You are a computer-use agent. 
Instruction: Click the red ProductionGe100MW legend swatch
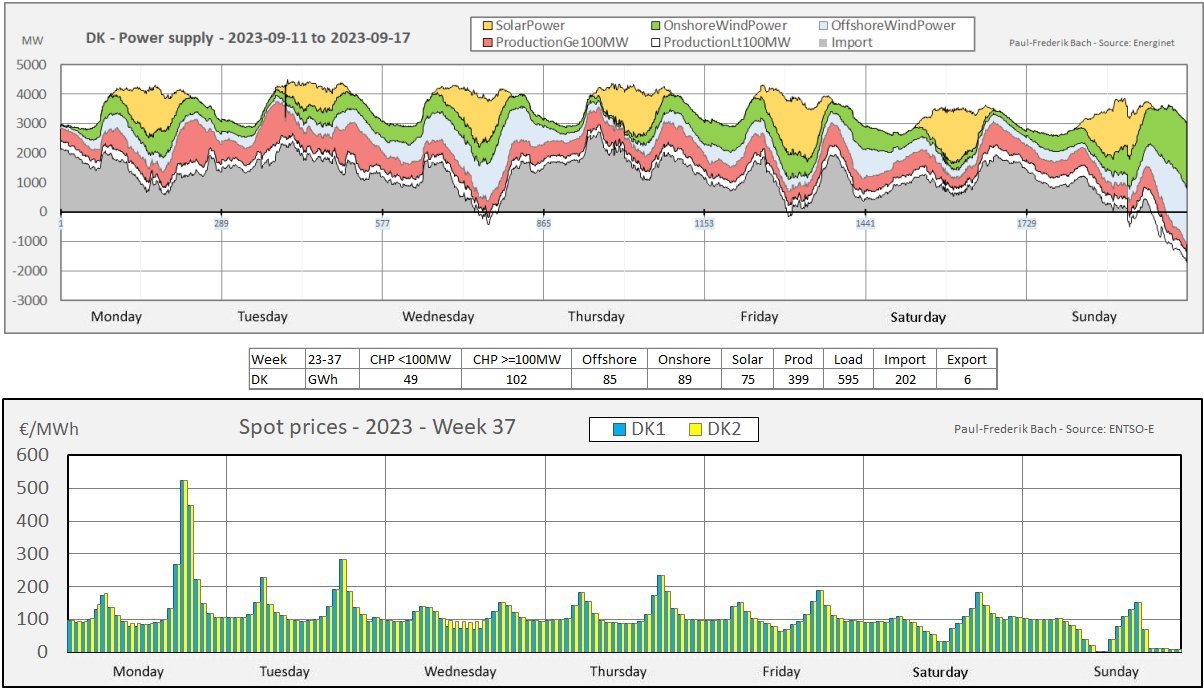[487, 43]
